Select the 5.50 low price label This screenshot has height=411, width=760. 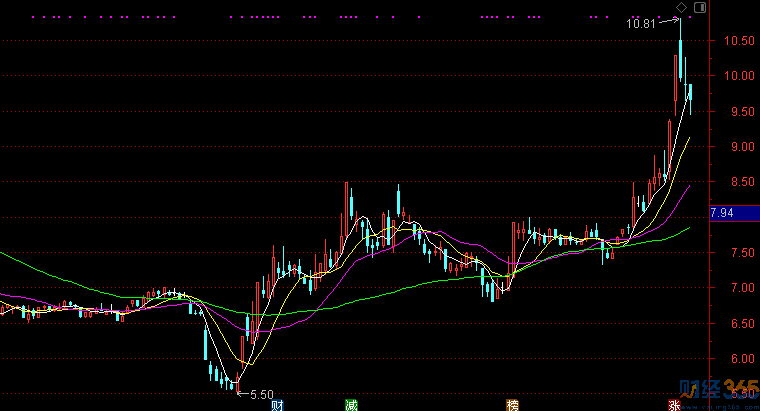coord(262,395)
